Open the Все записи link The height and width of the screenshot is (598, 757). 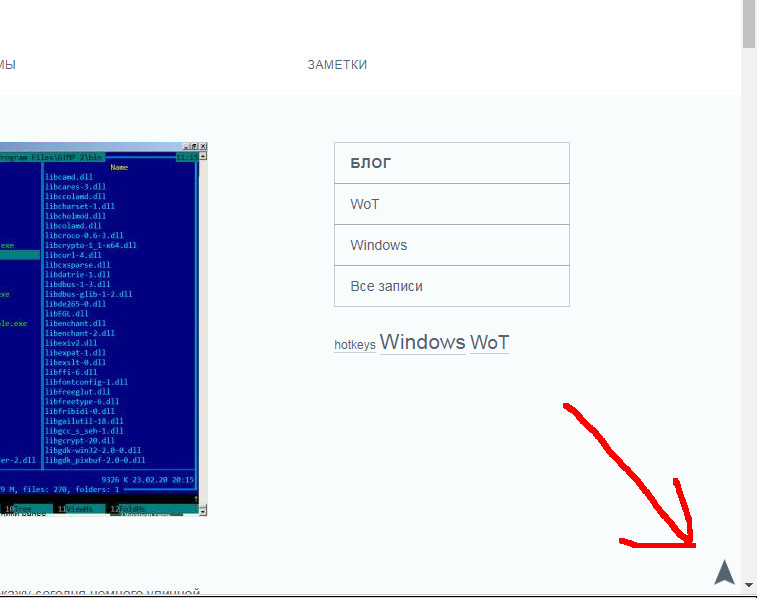(452, 286)
